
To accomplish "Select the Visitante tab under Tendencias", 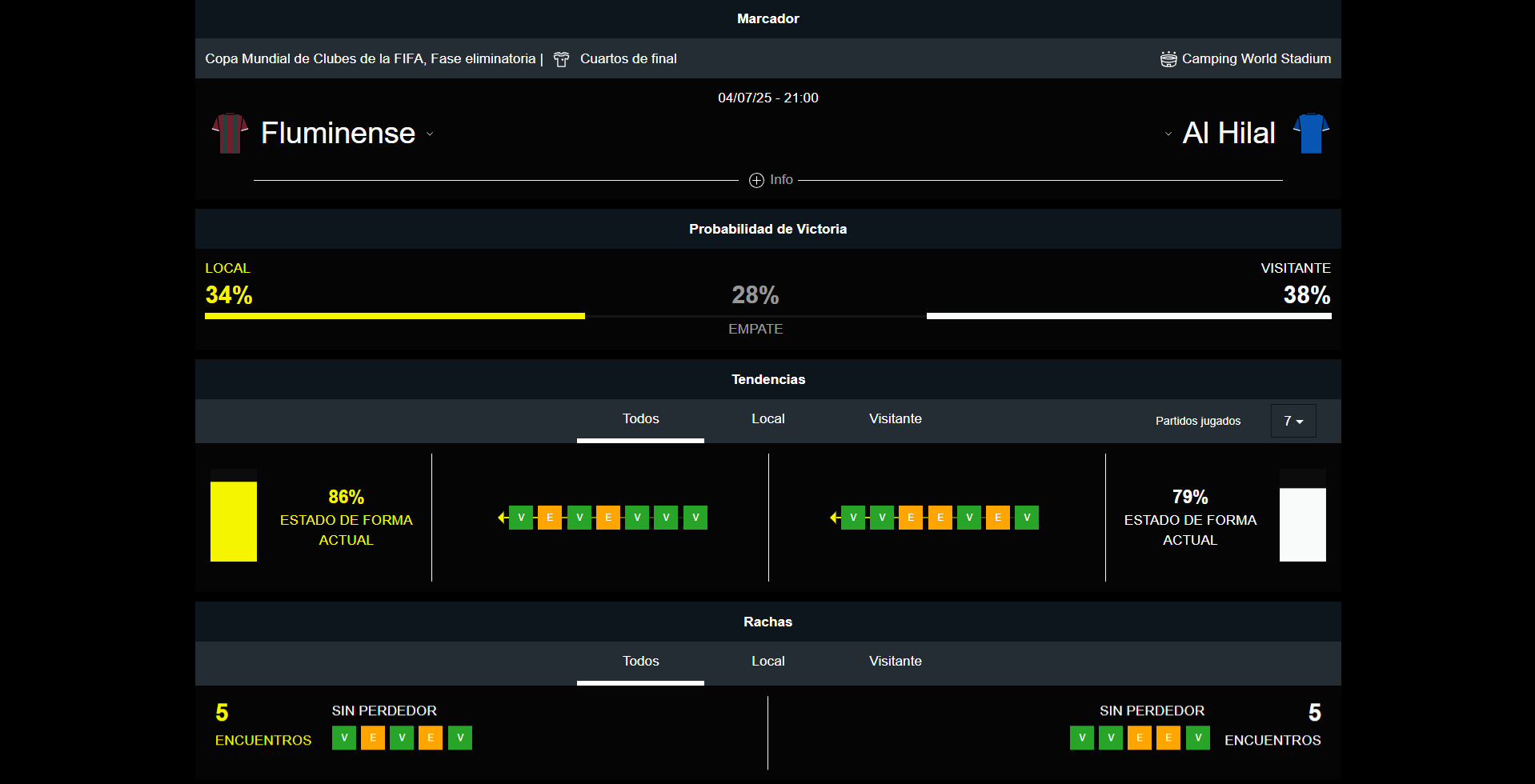I will click(895, 419).
